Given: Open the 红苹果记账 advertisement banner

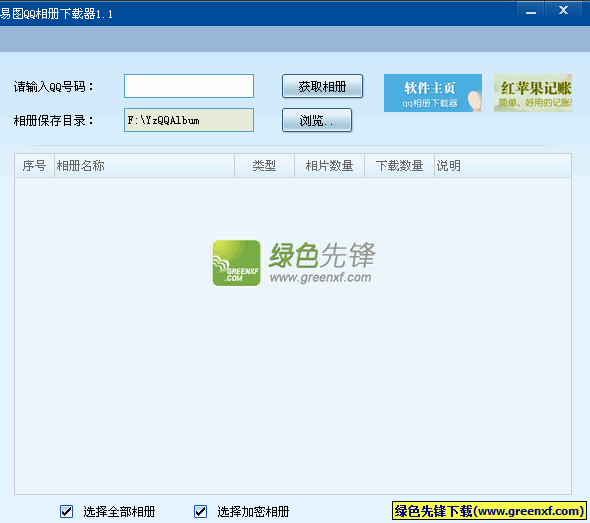Looking at the screenshot, I should 533,93.
